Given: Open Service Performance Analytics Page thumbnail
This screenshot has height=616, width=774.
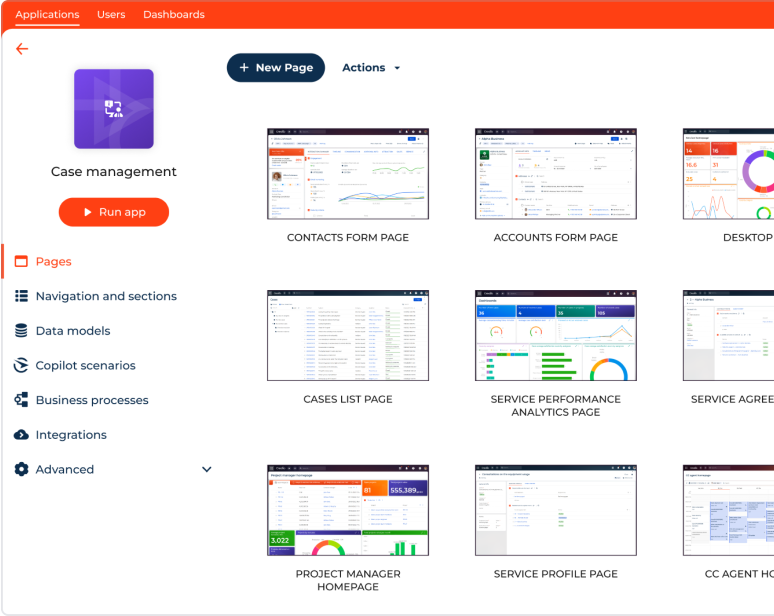Looking at the screenshot, I should 555,336.
